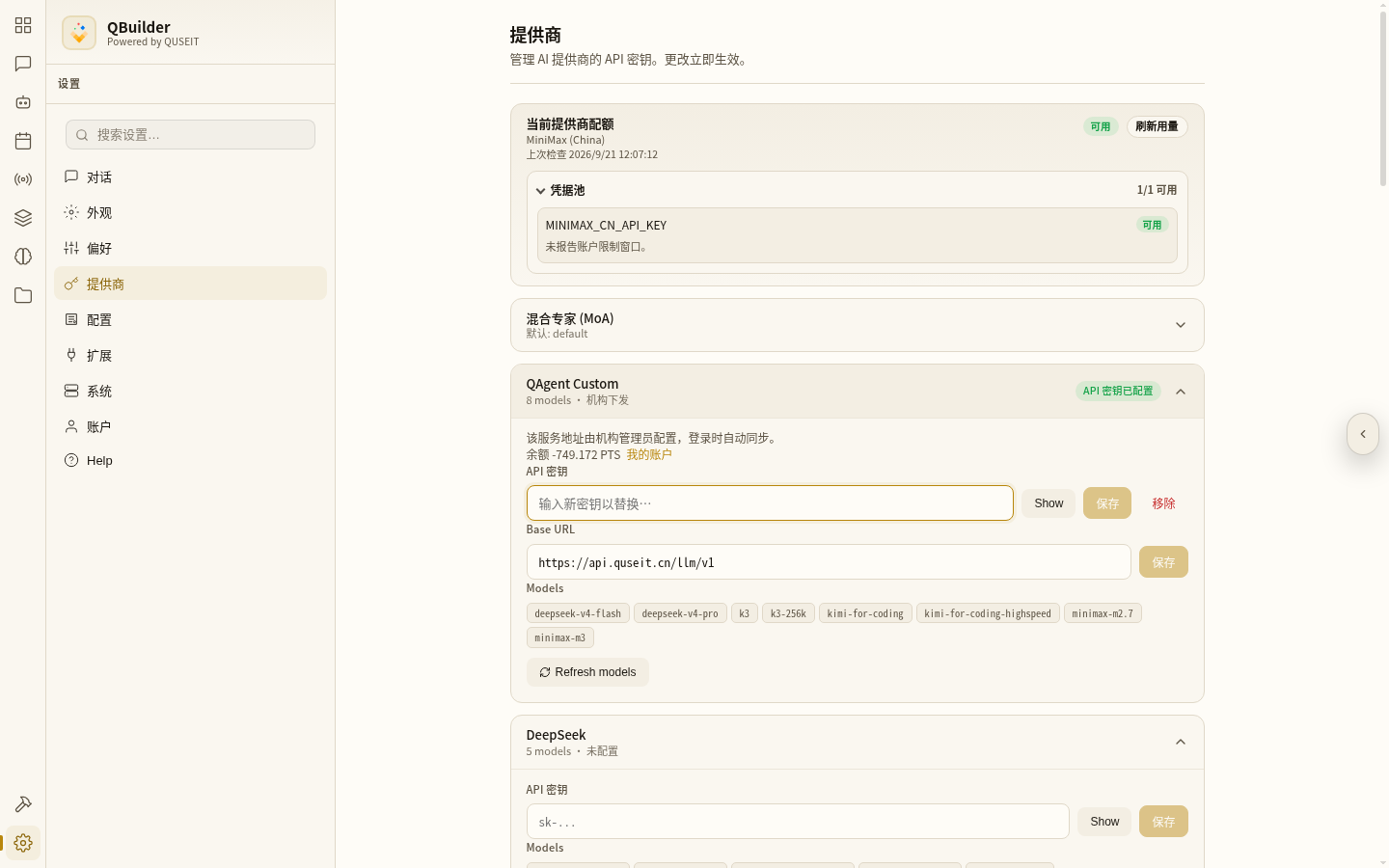Click the deepseek-v4-flash model tag

pyautogui.click(x=578, y=613)
